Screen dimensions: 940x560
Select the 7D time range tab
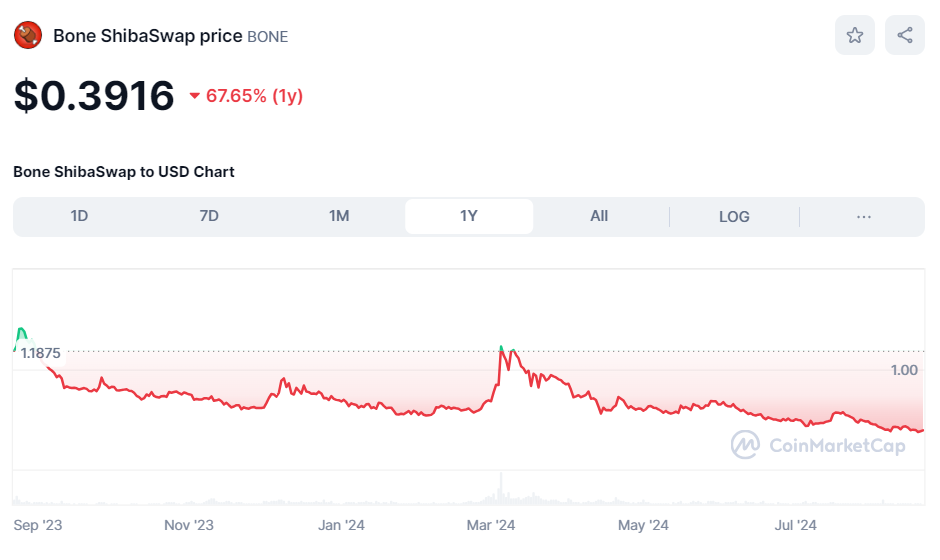(x=209, y=216)
